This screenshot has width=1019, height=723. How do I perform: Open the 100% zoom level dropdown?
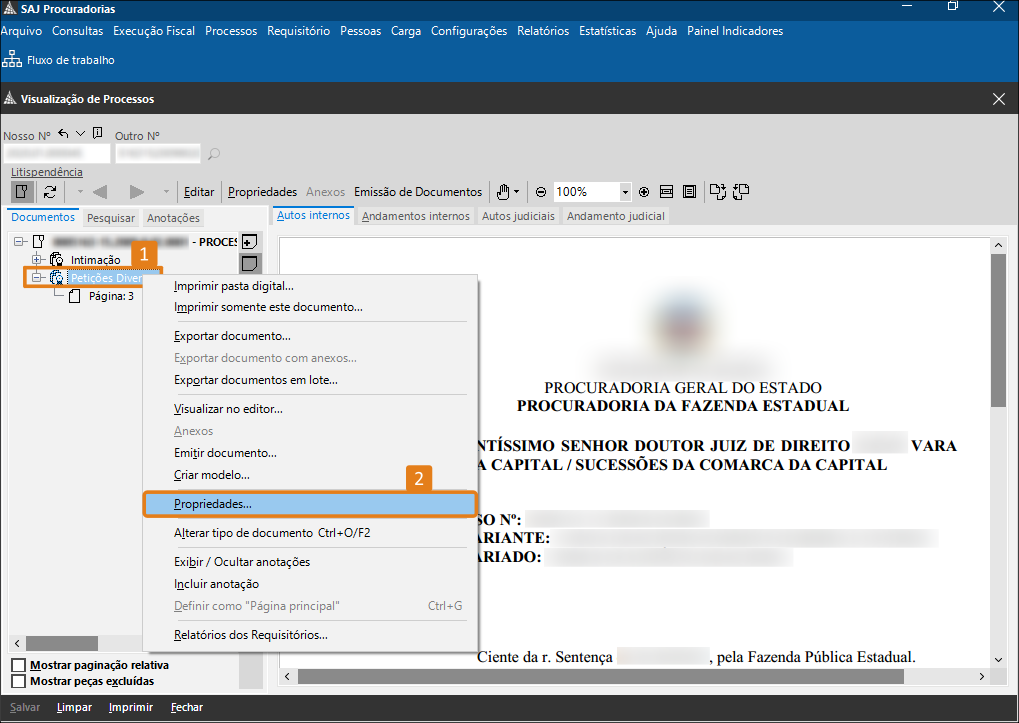pos(626,192)
